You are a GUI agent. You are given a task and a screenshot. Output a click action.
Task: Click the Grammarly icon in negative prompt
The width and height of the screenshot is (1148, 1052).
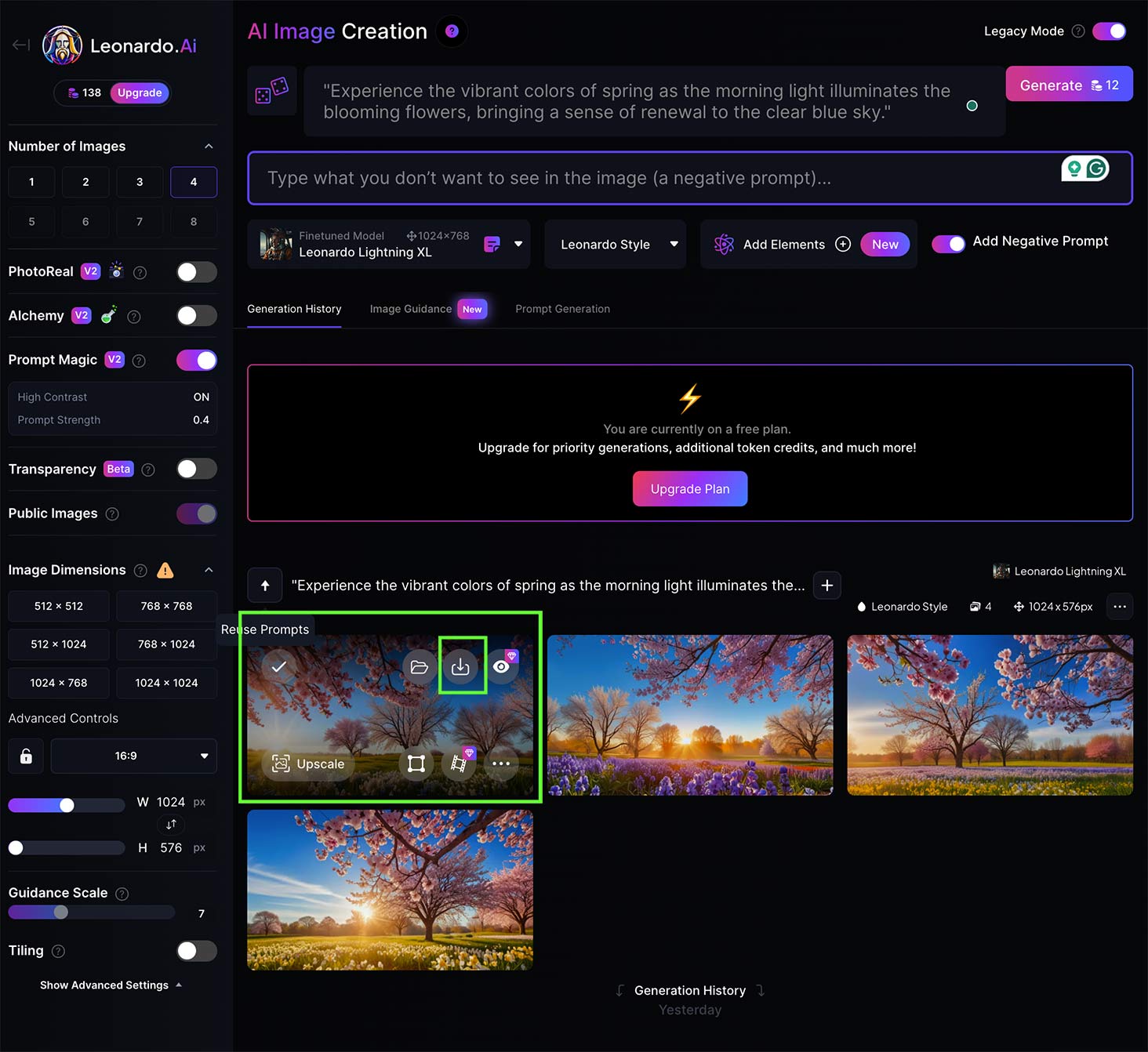tap(1096, 168)
